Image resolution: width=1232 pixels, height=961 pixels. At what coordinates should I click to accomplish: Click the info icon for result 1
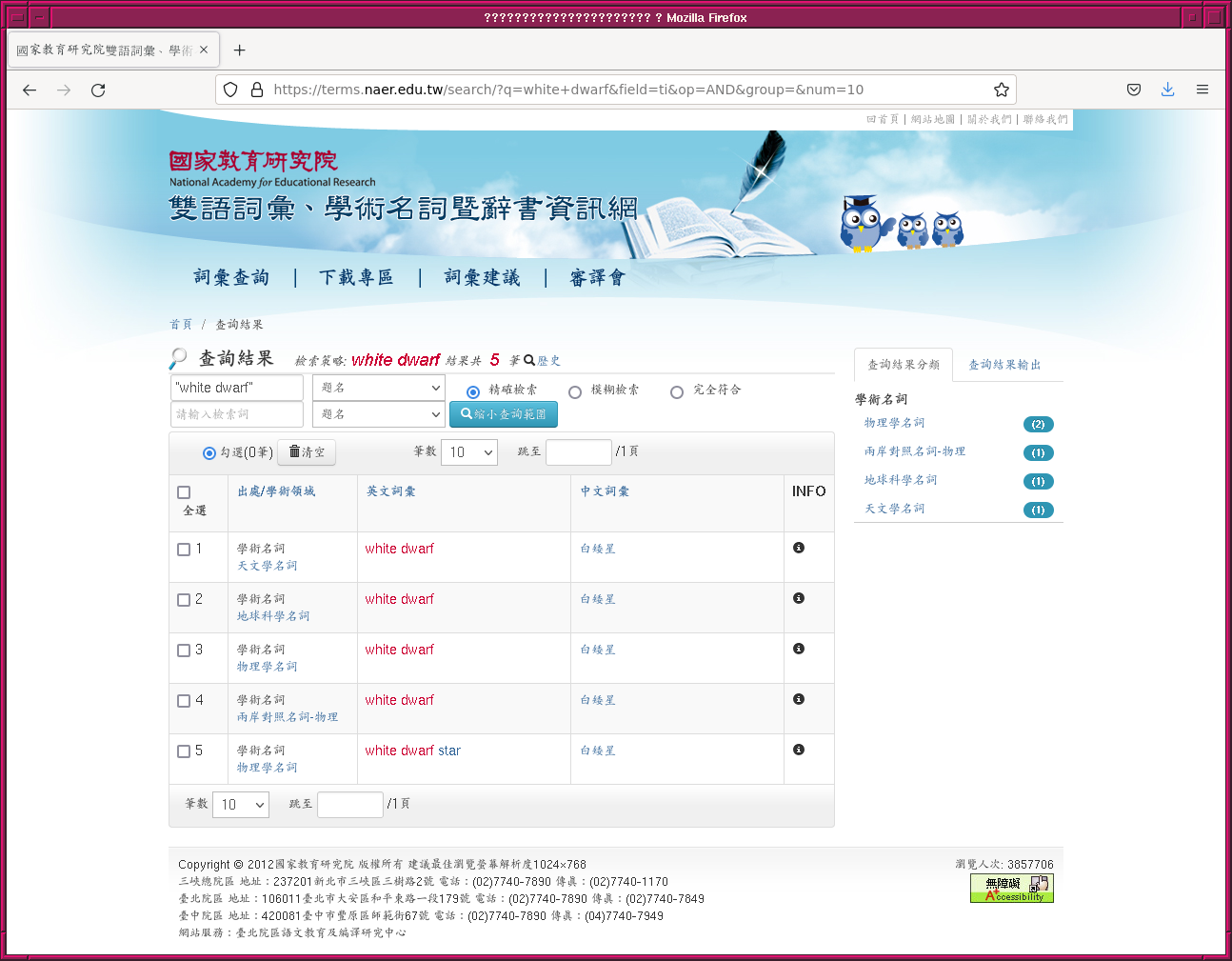pyautogui.click(x=799, y=548)
